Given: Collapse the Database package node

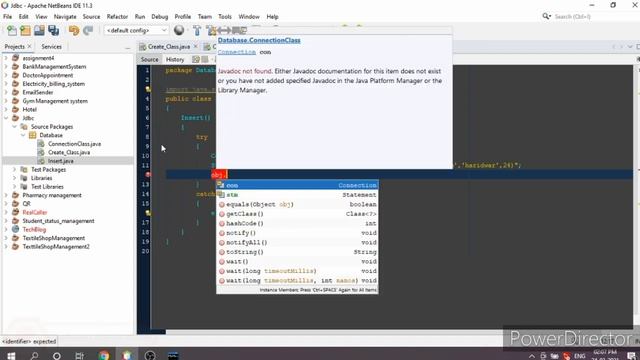Looking at the screenshot, I should pos(23,135).
